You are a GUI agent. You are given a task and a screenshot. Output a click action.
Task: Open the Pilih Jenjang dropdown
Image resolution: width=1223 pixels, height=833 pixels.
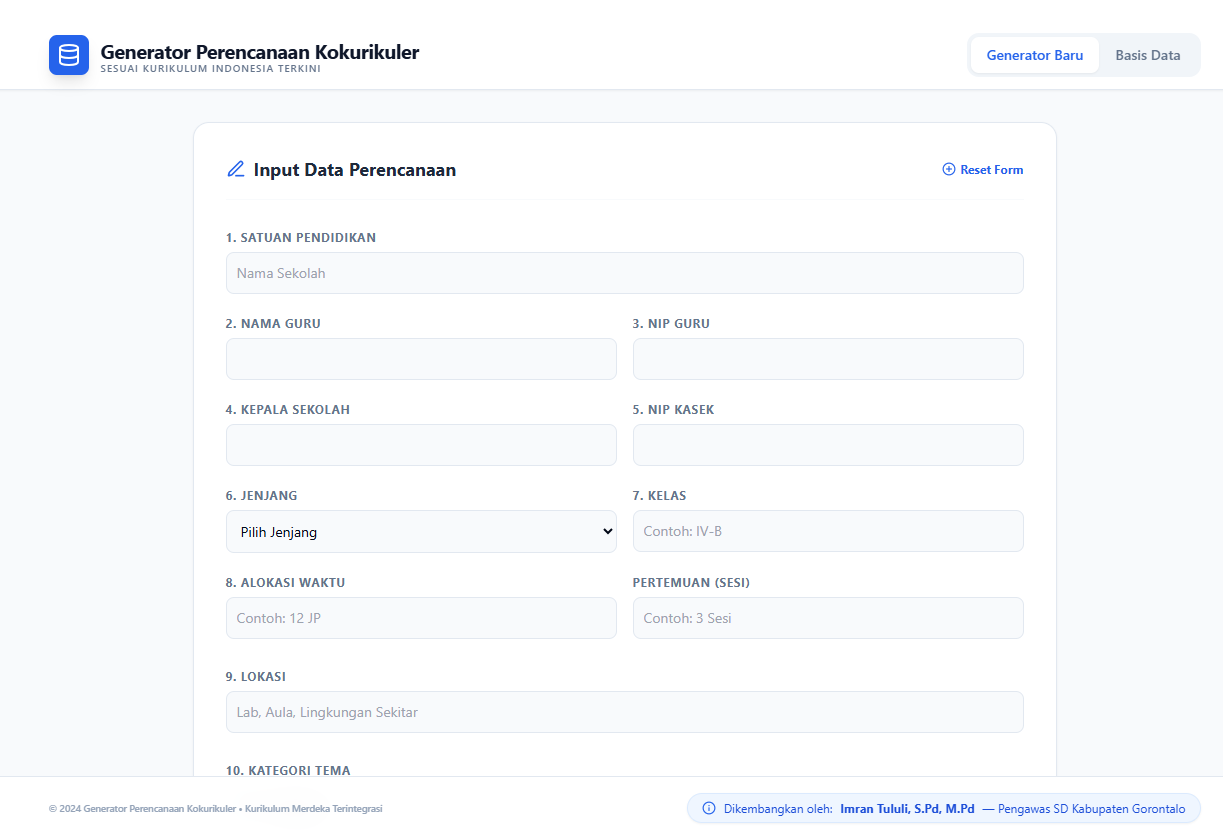(421, 532)
